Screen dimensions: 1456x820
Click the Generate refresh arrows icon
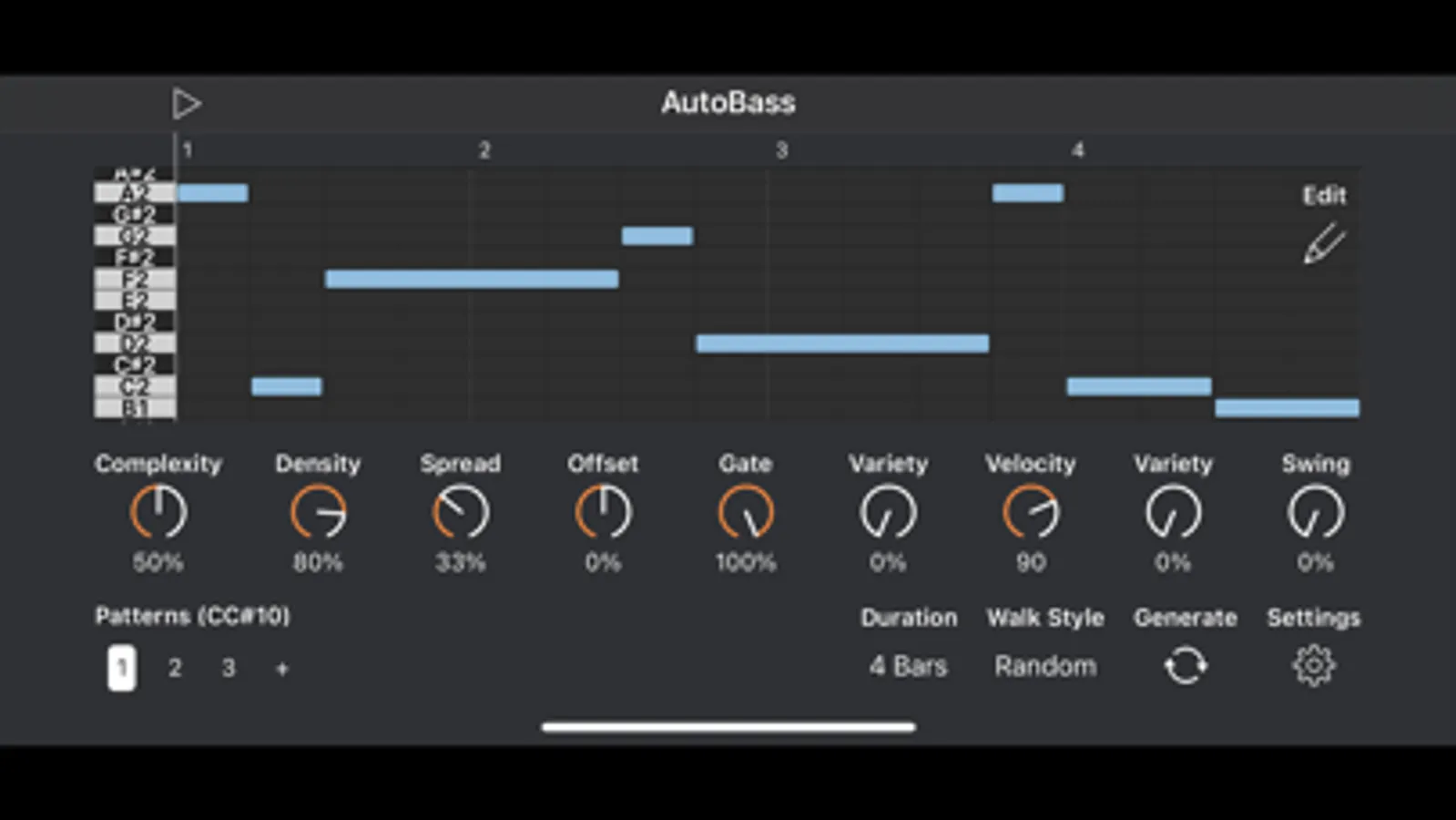pos(1186,666)
